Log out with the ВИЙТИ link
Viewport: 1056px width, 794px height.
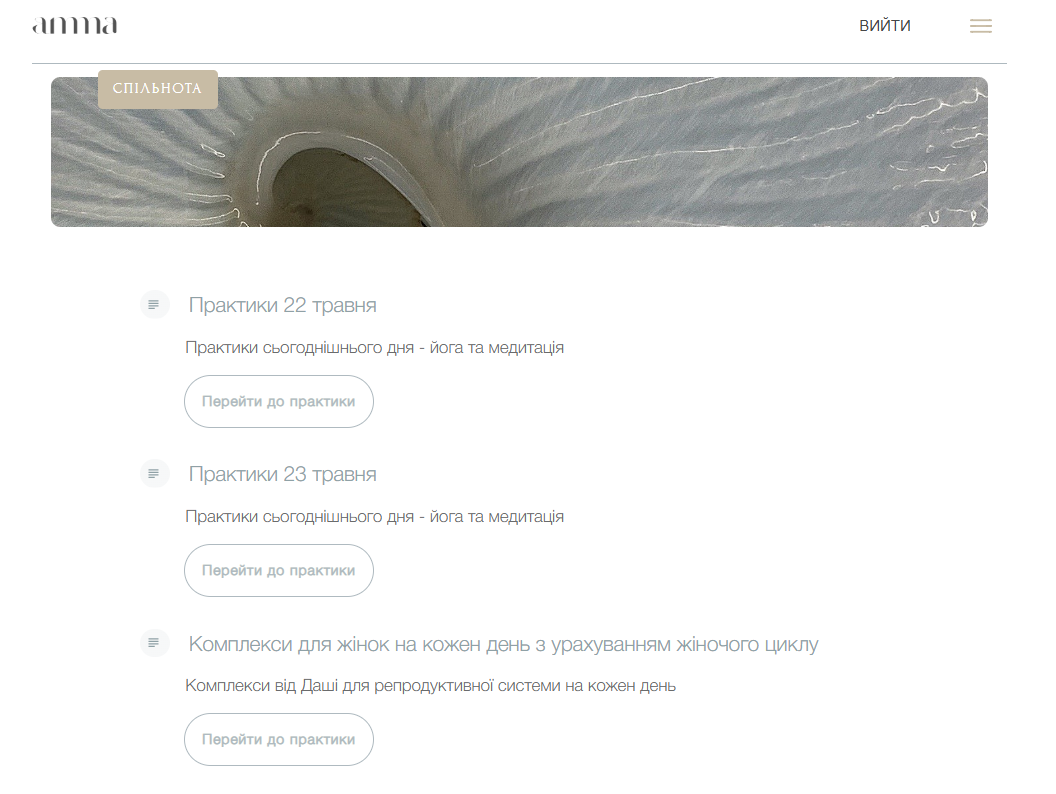click(x=885, y=26)
